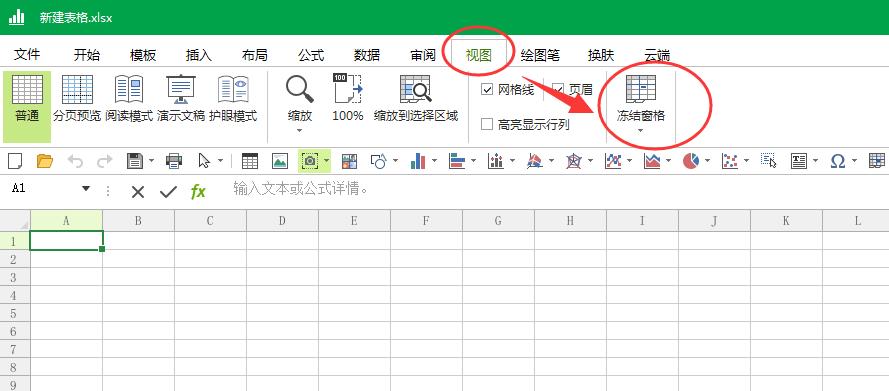Open the Save button dropdown arrow
889x391 pixels.
(151, 162)
